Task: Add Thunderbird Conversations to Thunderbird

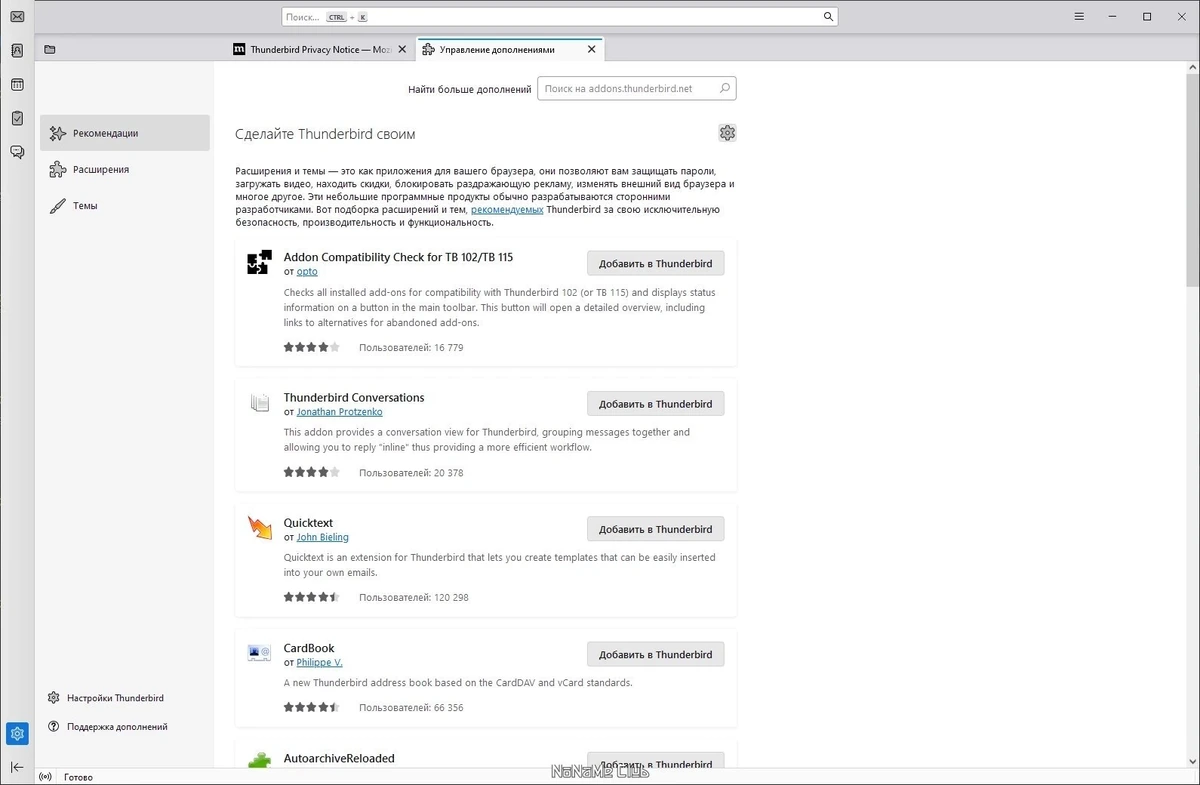Action: [655, 404]
